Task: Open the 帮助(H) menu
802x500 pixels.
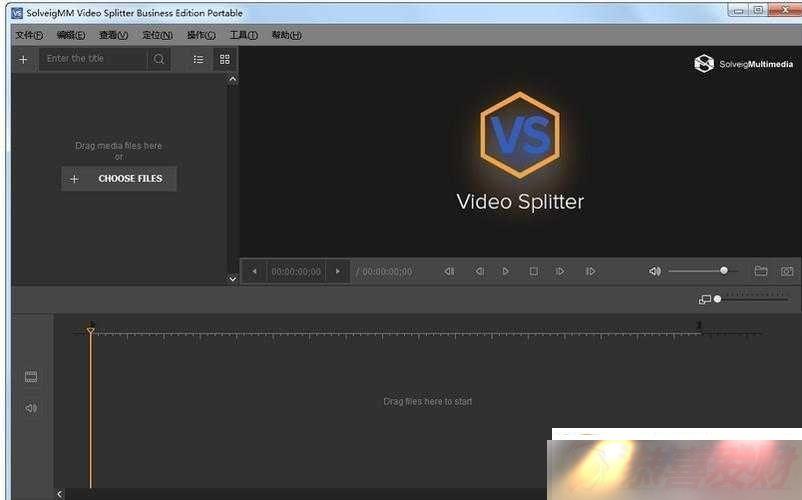Action: click(286, 35)
